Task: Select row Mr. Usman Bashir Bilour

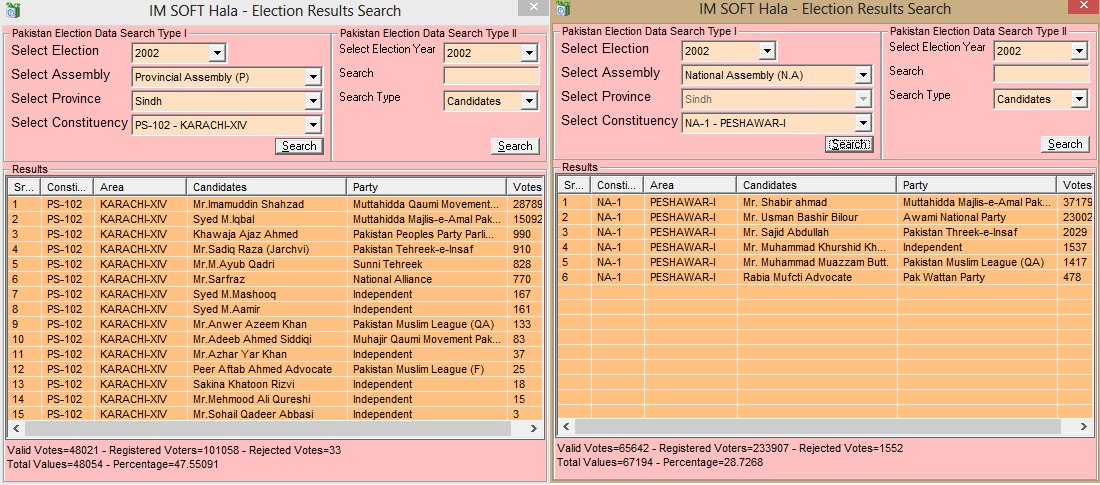Action: 826,218
